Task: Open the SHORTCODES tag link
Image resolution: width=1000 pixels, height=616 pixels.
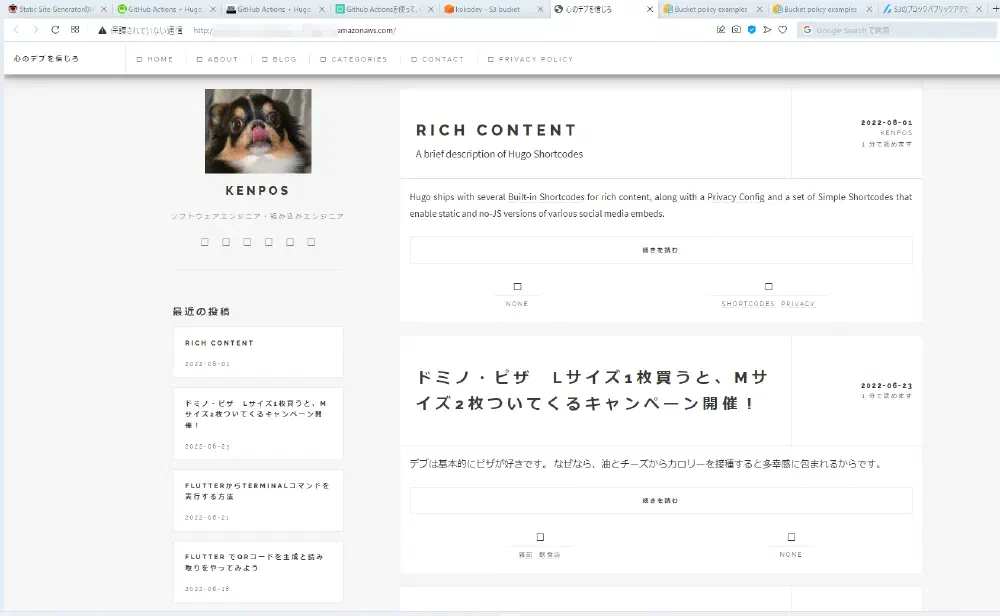Action: coord(748,304)
